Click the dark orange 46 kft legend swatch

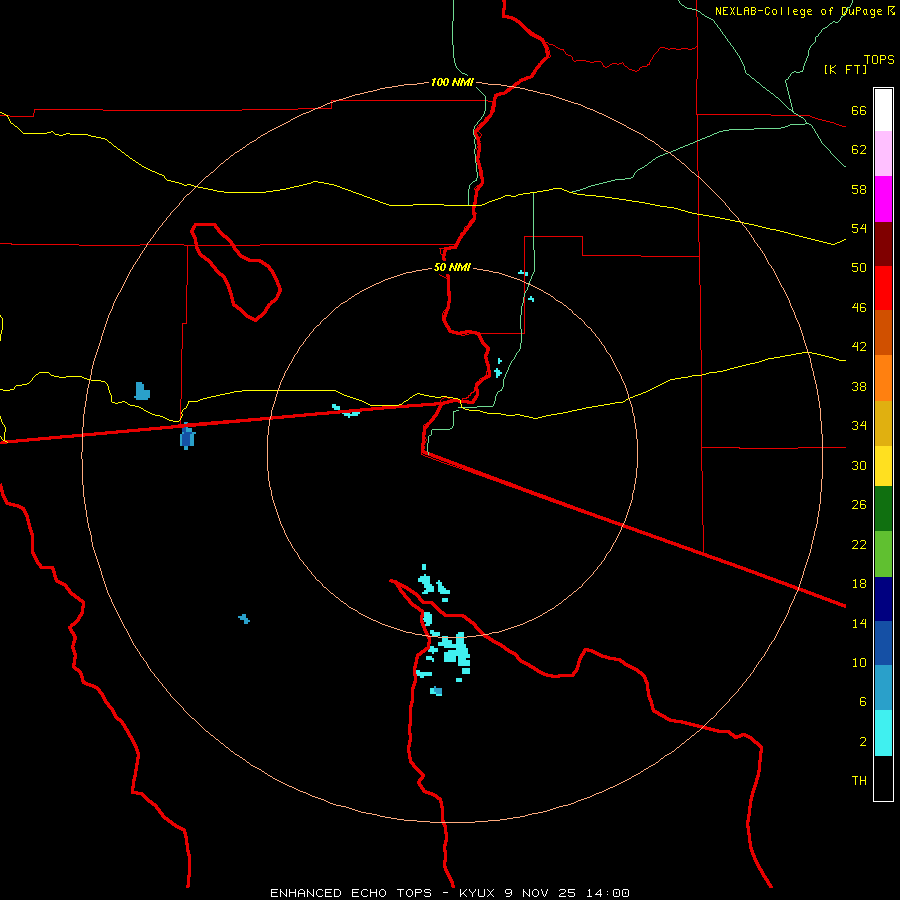pos(883,332)
